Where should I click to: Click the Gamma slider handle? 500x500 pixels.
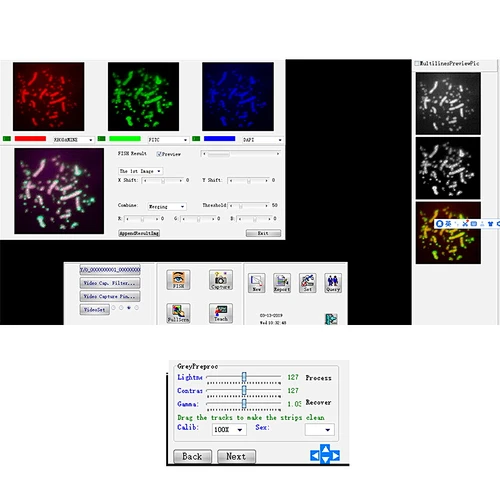(244, 403)
